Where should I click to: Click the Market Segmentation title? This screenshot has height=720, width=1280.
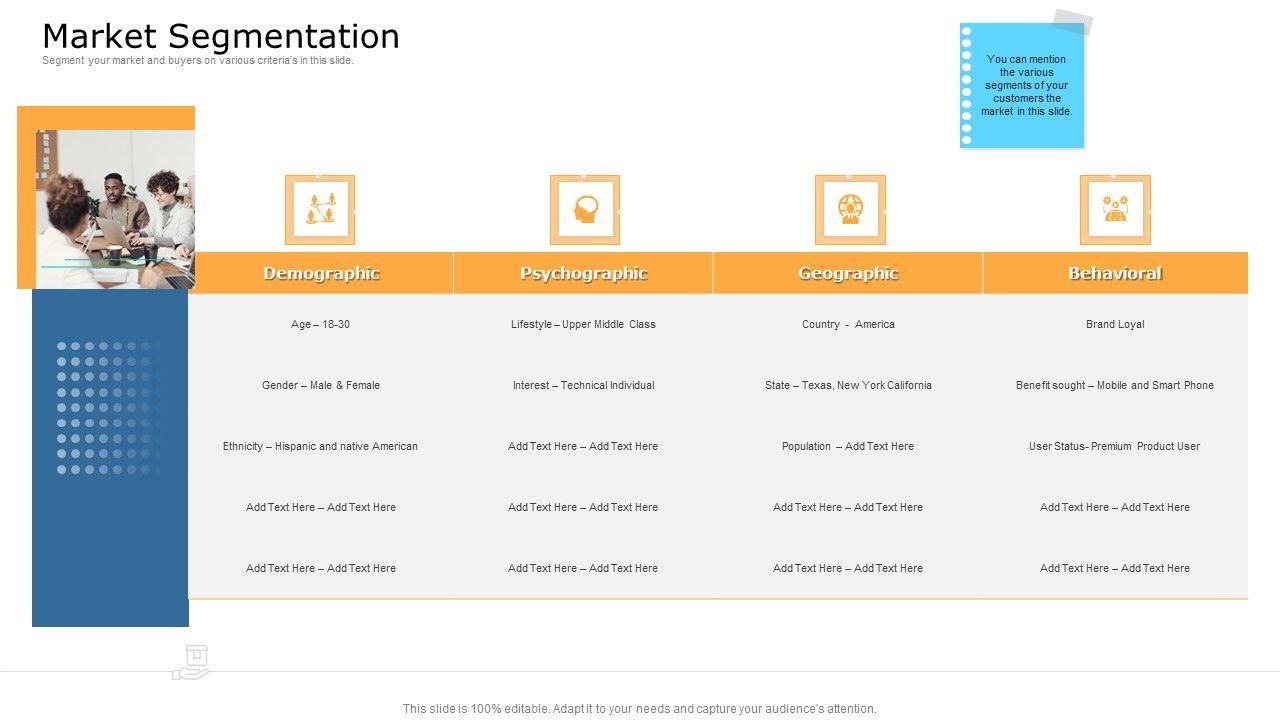click(x=221, y=36)
